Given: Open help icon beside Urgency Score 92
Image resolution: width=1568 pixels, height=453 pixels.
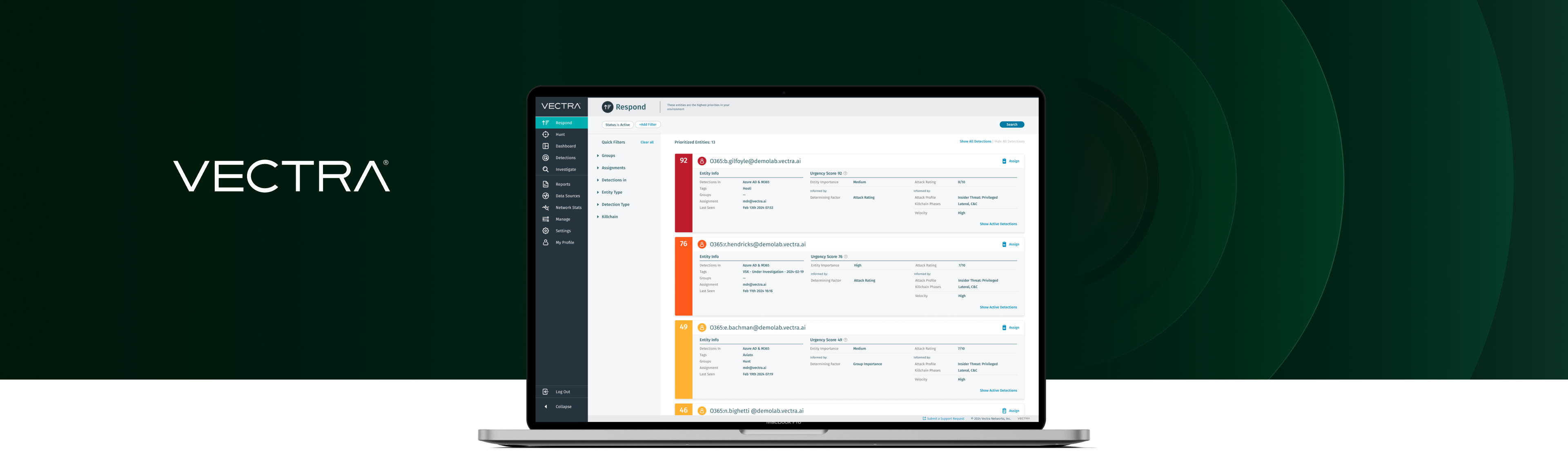Looking at the screenshot, I should pyautogui.click(x=846, y=173).
